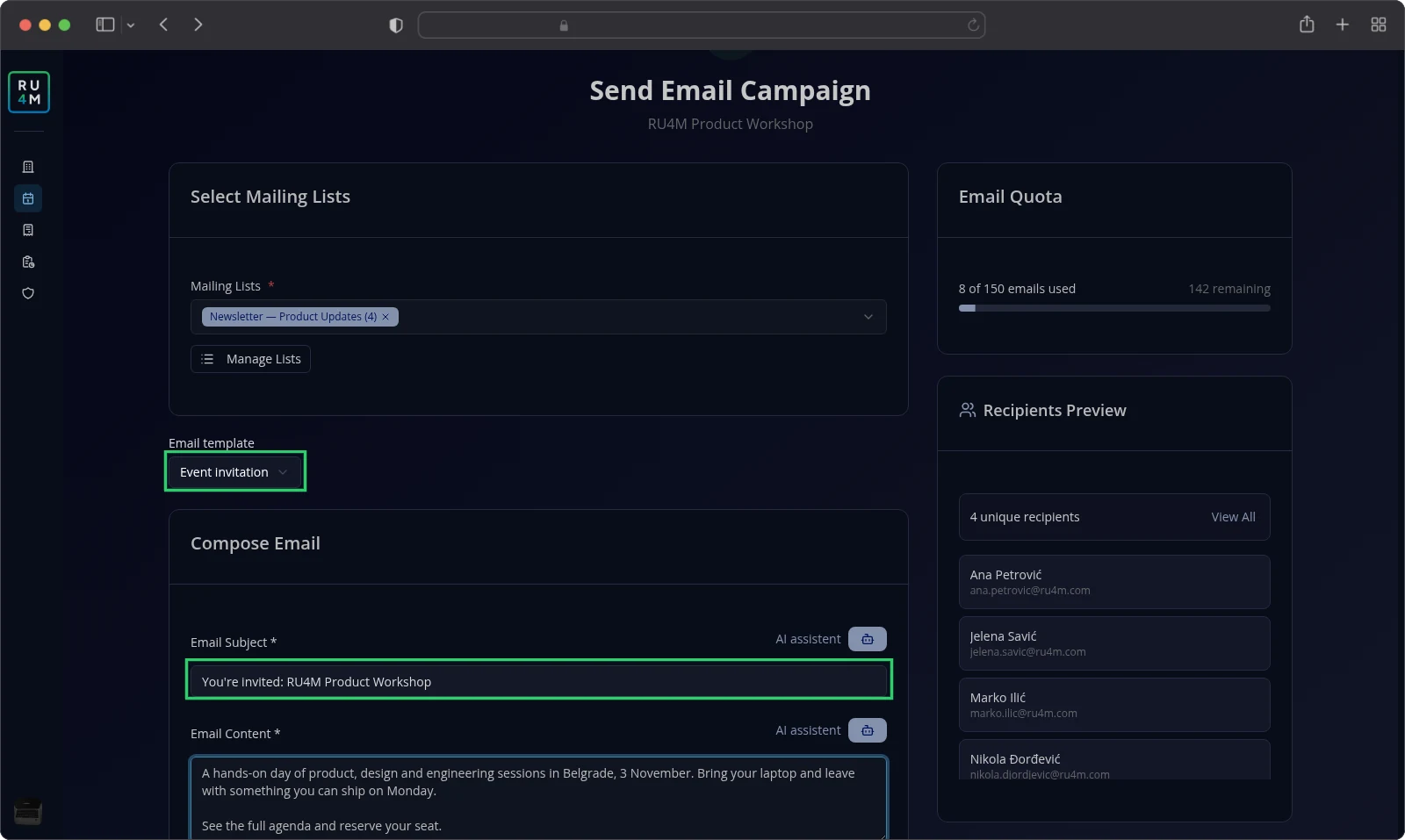Click the RU4M logo in sidebar

point(29,92)
